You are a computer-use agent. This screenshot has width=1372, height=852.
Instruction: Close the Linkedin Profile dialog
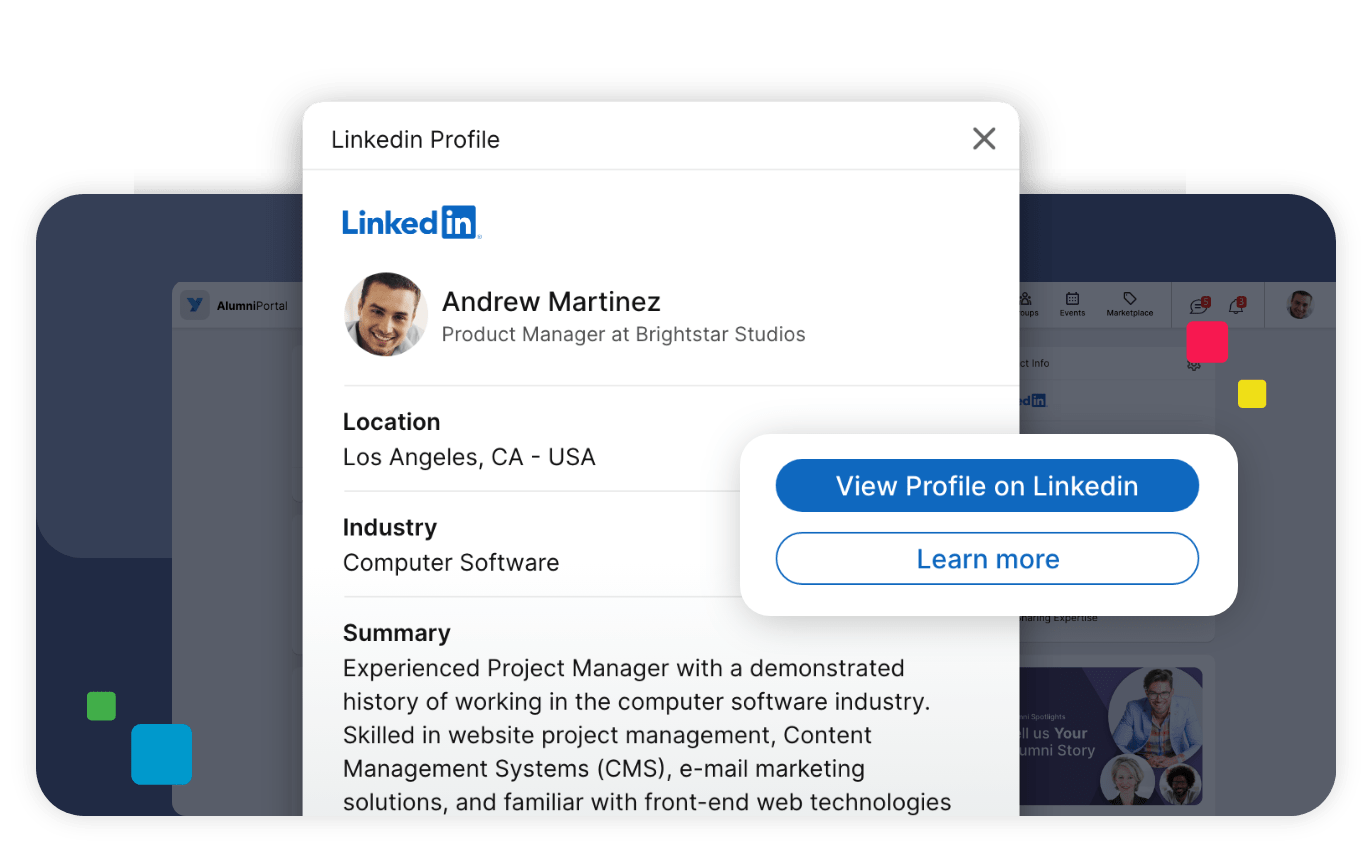coord(984,139)
